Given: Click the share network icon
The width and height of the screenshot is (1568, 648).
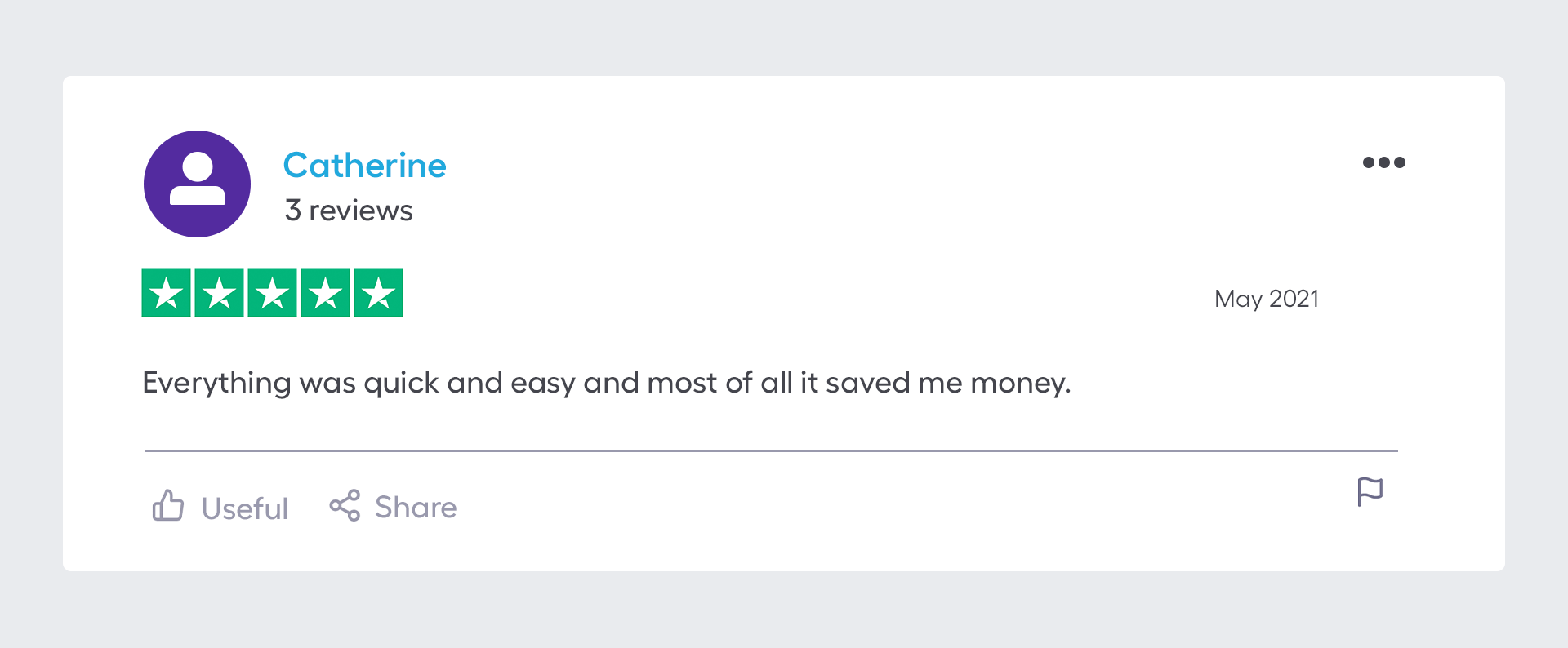Looking at the screenshot, I should (x=345, y=506).
